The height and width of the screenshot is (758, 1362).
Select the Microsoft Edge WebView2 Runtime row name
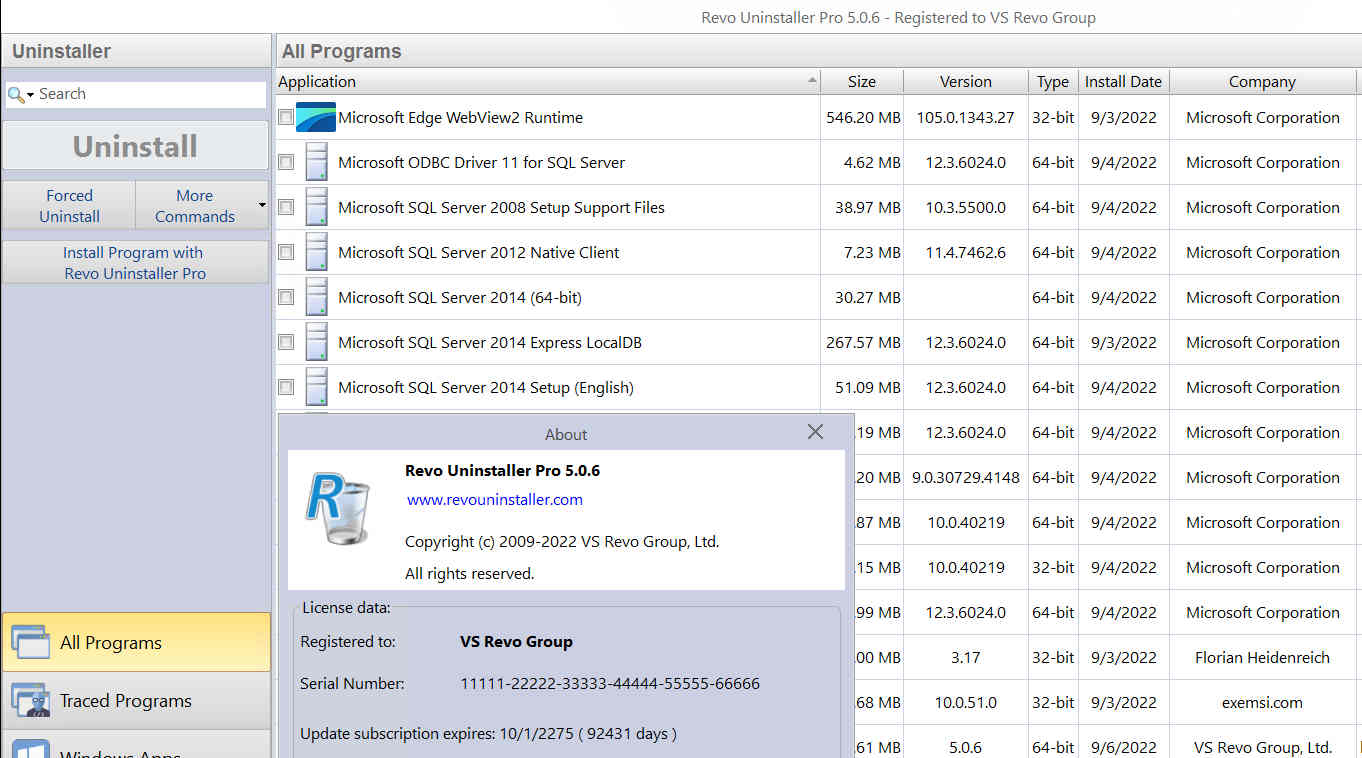(x=460, y=117)
